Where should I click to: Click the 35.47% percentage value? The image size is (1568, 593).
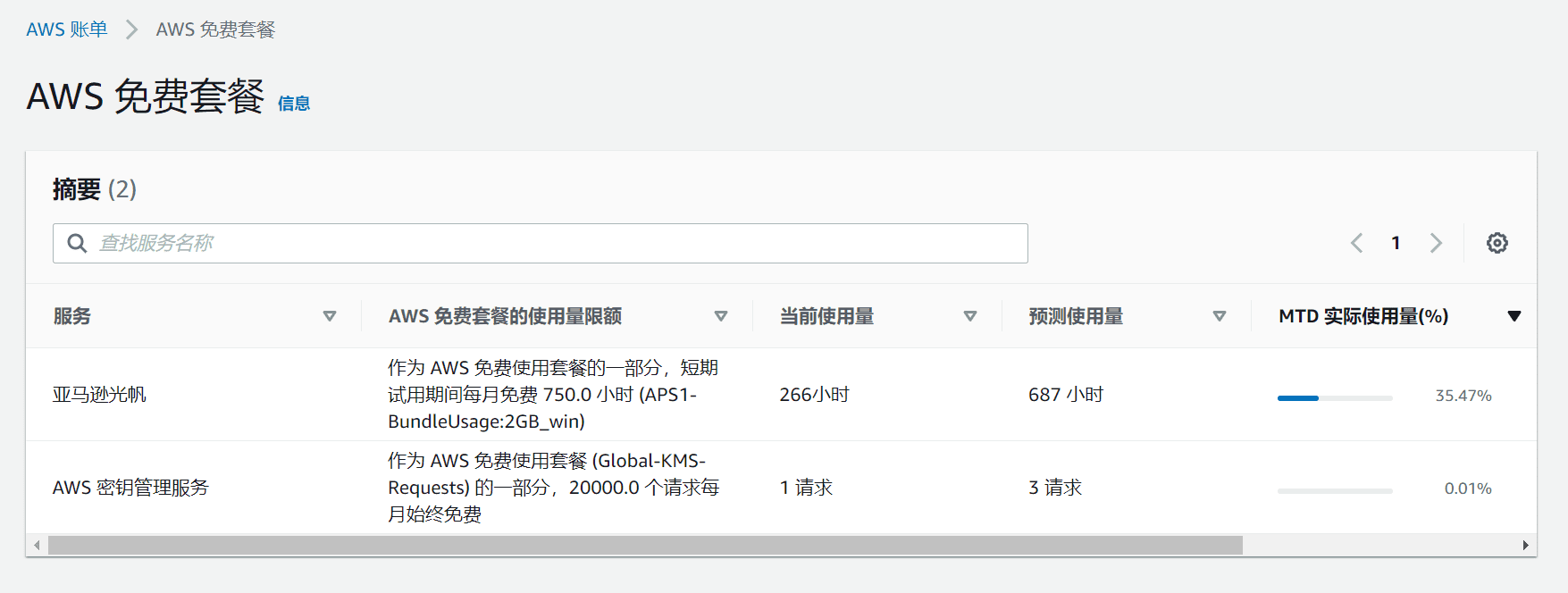point(1463,396)
